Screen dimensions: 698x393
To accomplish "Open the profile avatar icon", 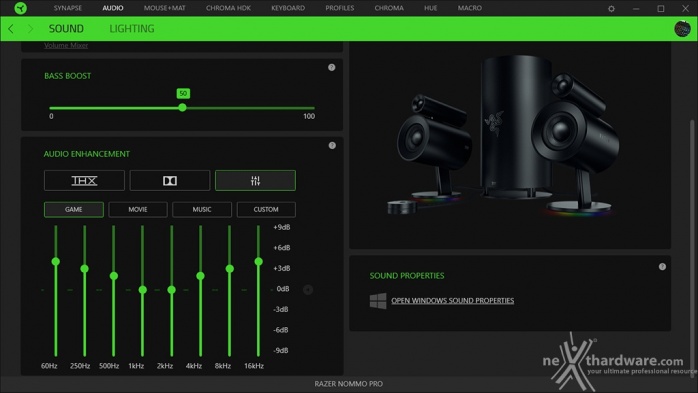I will click(x=682, y=29).
